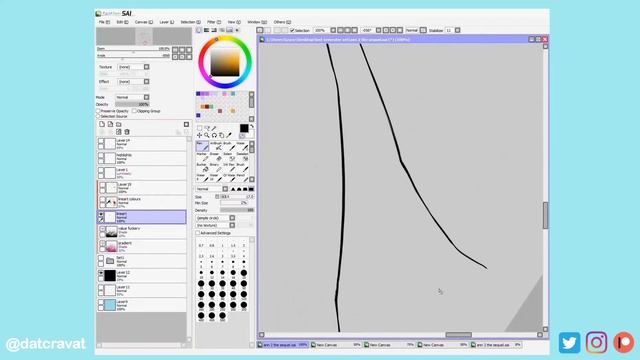Choose the Marker tool
The image size is (640, 360).
[x=202, y=157]
